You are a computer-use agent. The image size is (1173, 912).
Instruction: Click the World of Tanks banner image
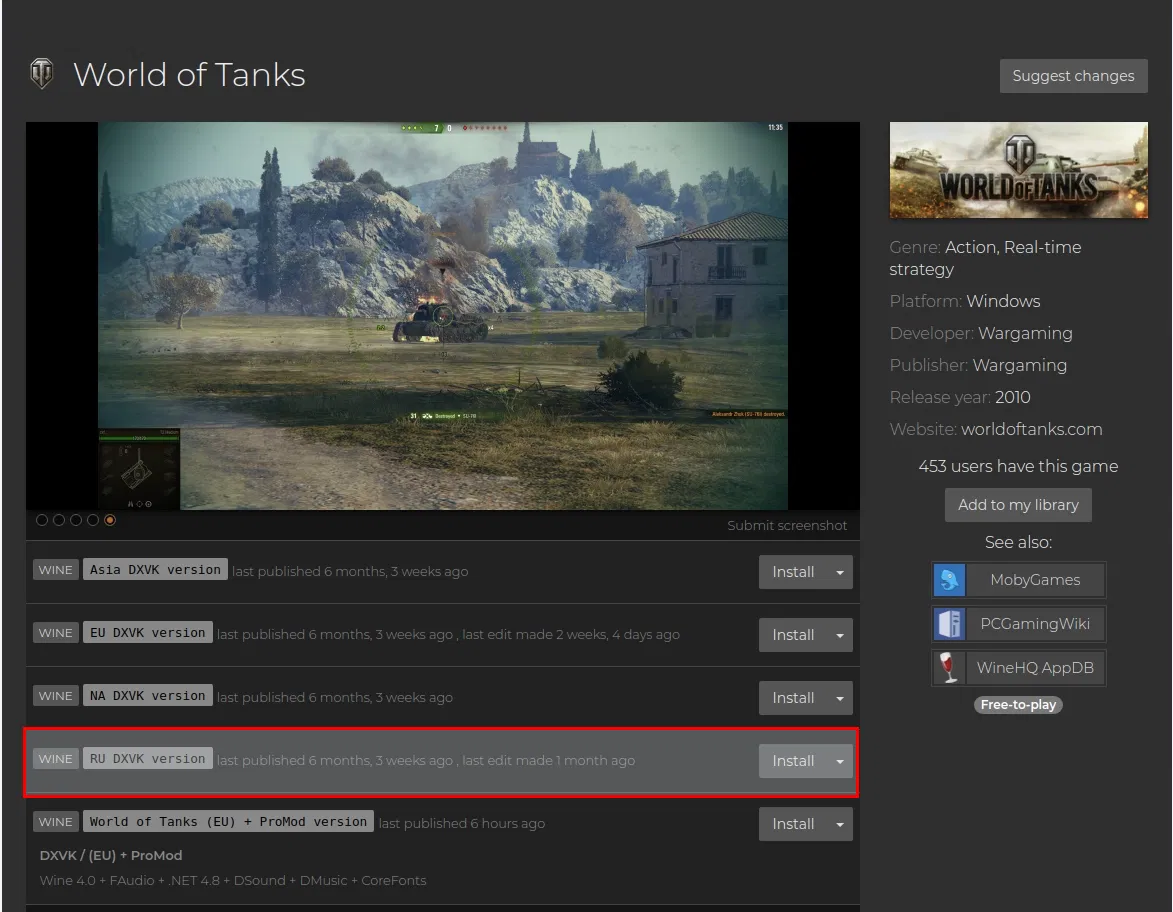(1018, 171)
